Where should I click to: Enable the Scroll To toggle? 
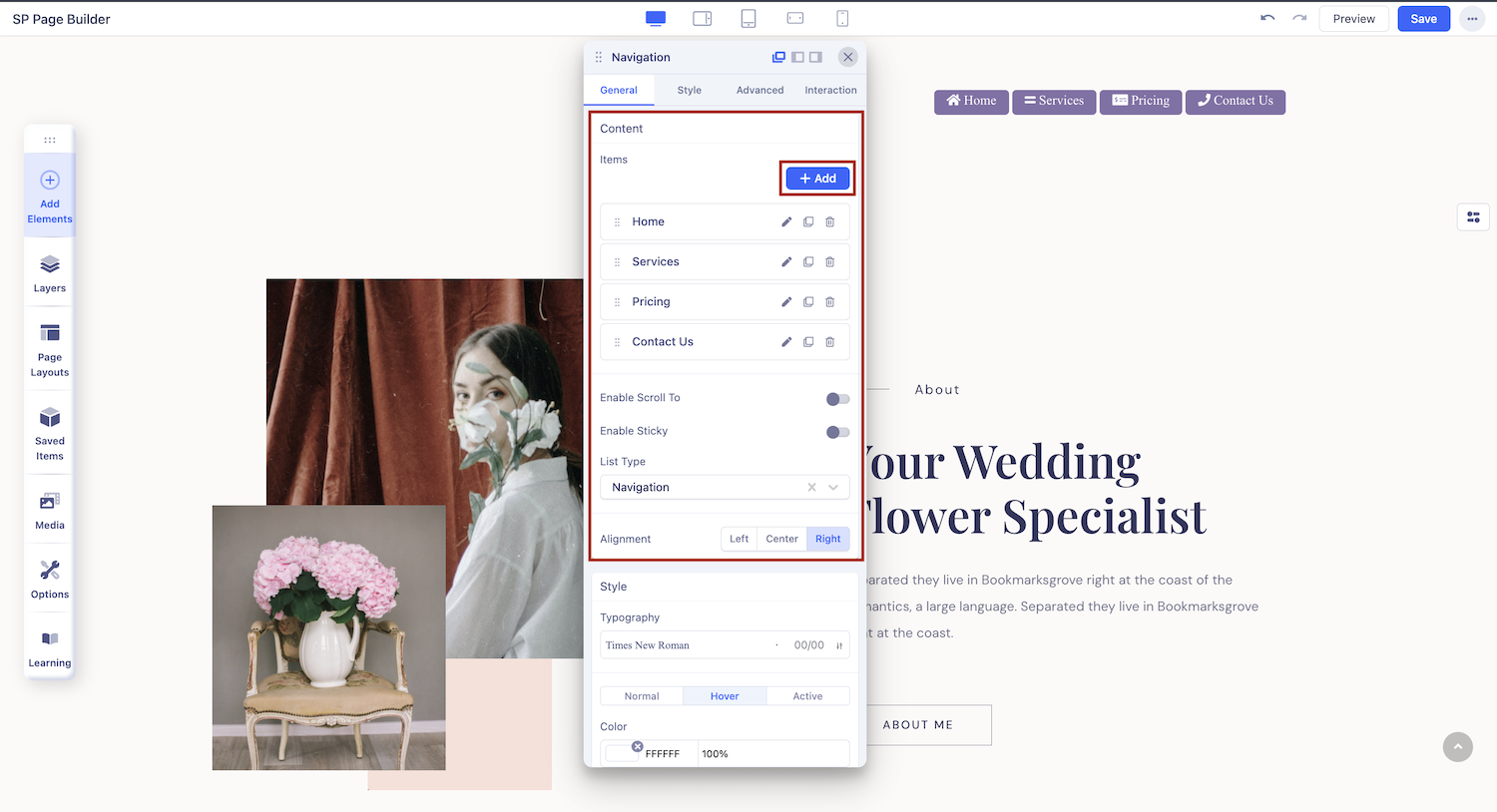click(x=837, y=399)
